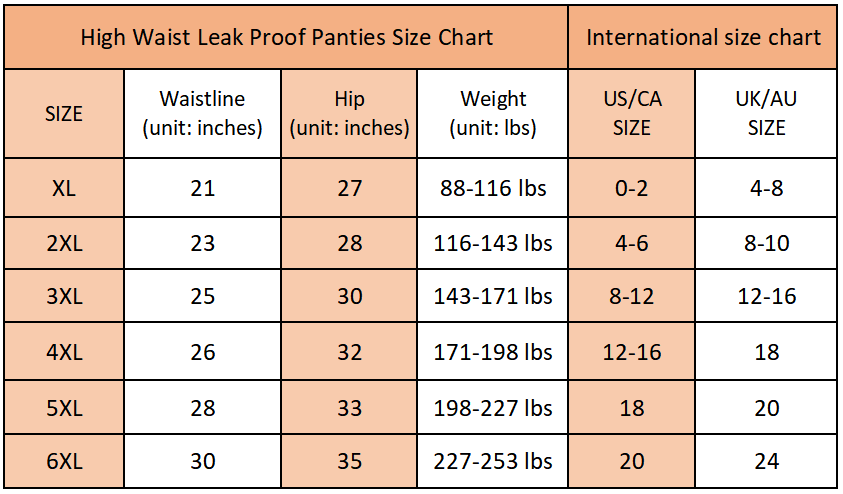Click the XL size row label
This screenshot has height=494, width=843.
pyautogui.click(x=64, y=188)
